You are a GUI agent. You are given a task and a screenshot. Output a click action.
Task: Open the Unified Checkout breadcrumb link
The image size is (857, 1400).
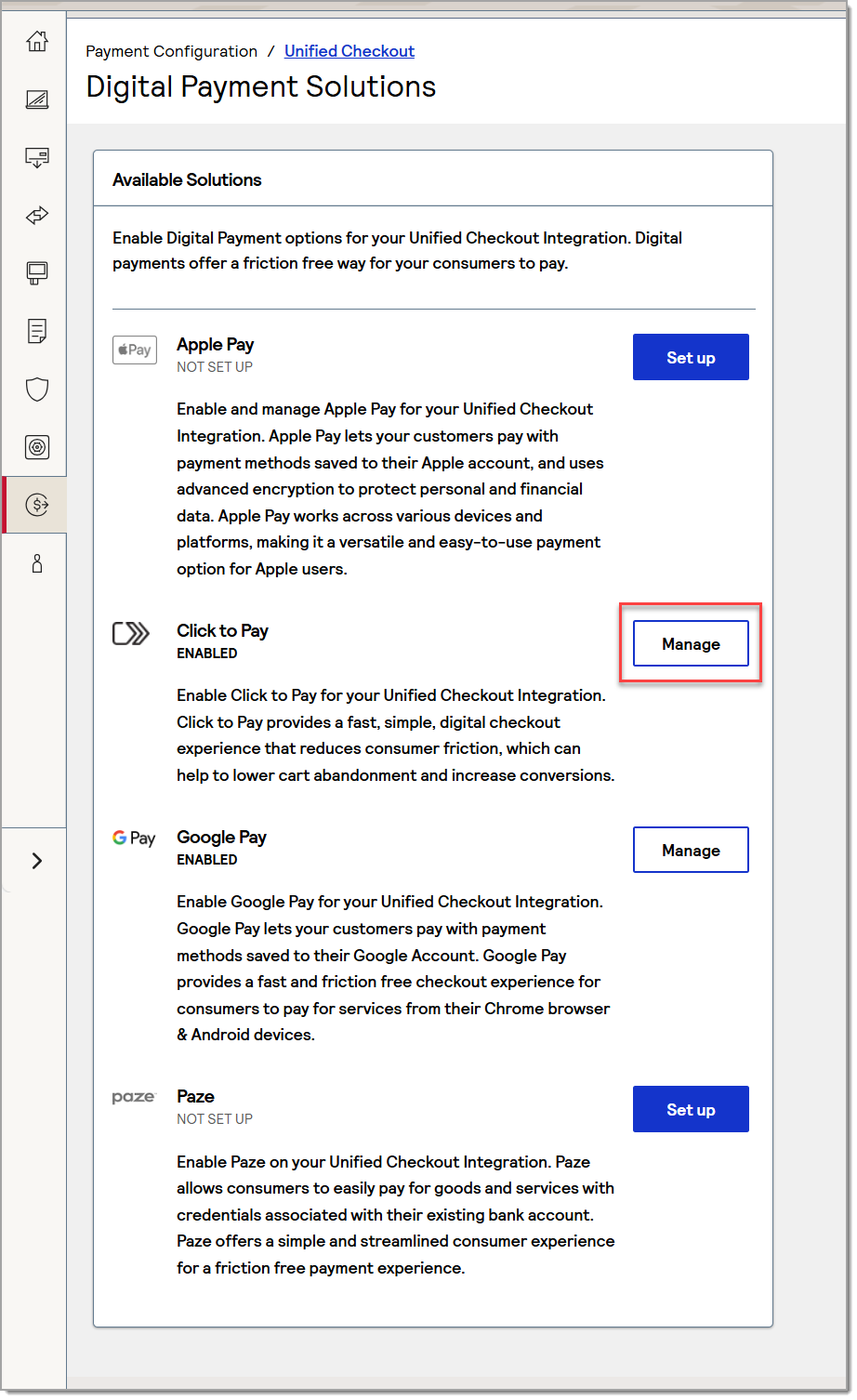(349, 51)
